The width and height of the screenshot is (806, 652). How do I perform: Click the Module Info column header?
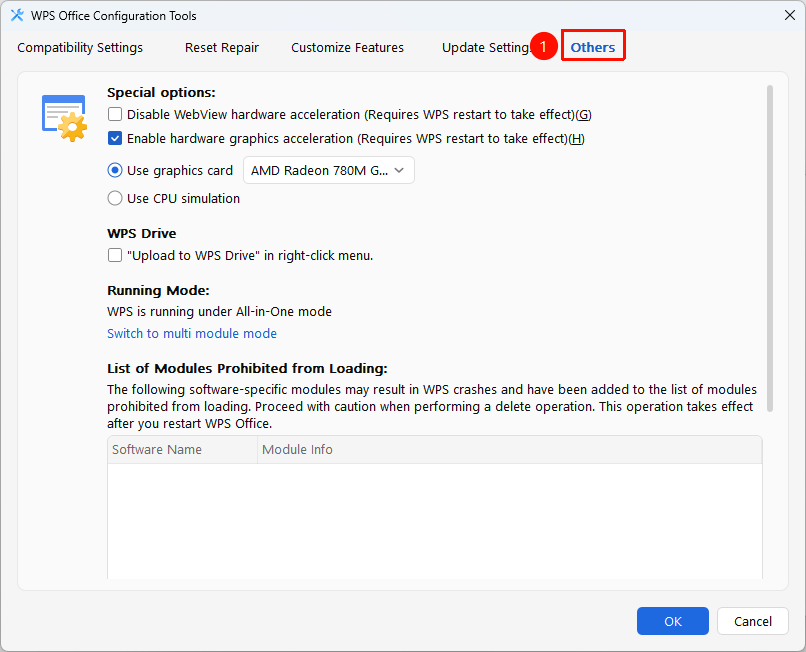pyautogui.click(x=509, y=449)
